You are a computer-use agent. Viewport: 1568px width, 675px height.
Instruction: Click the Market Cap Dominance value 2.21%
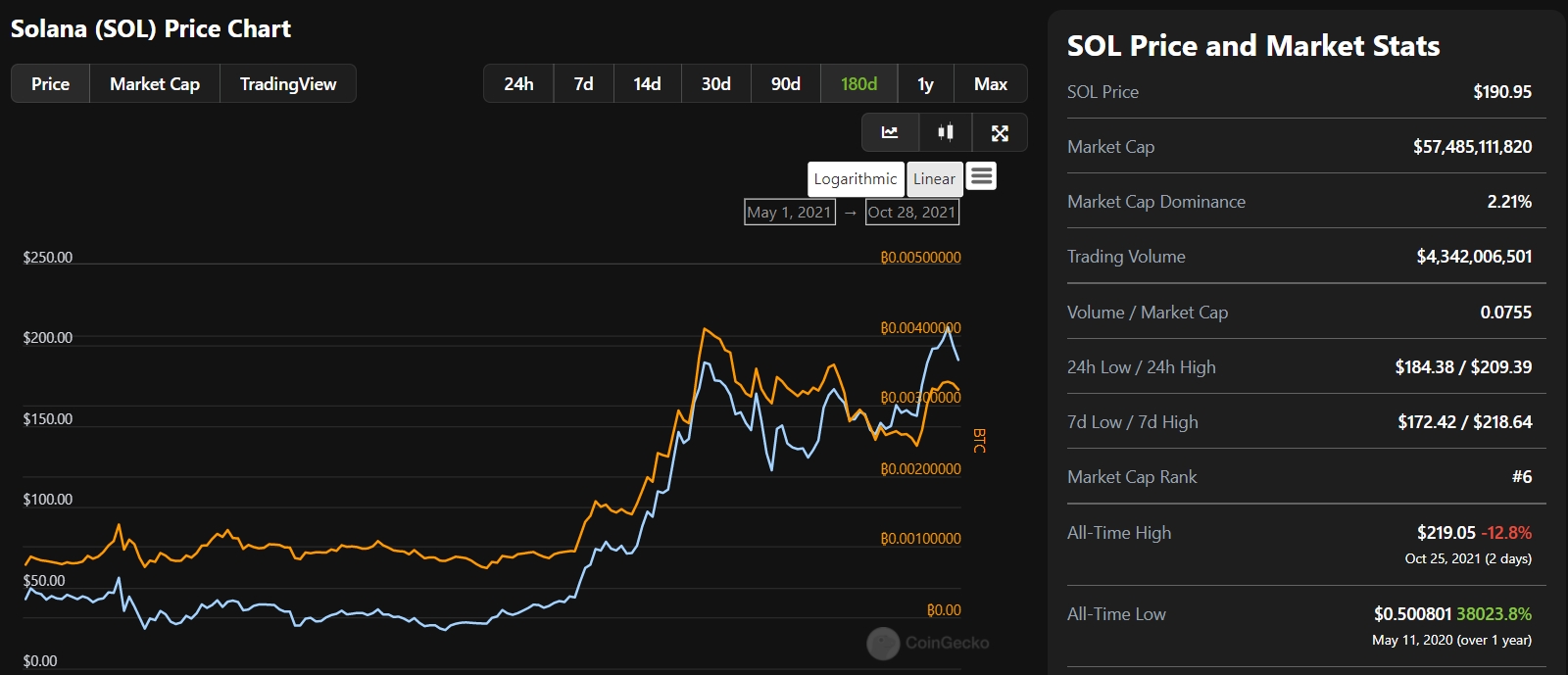(1509, 202)
